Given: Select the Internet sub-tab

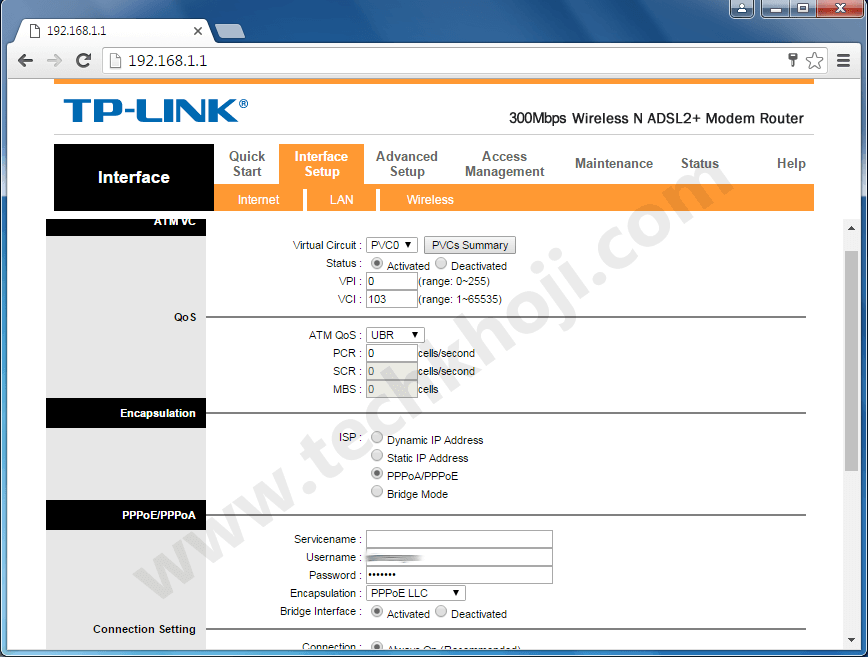Looking at the screenshot, I should (x=259, y=200).
